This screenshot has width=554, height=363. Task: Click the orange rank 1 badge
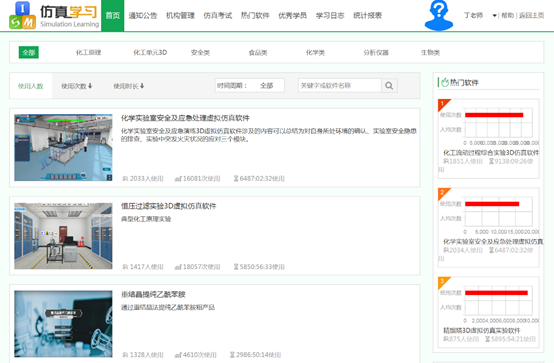click(x=443, y=105)
